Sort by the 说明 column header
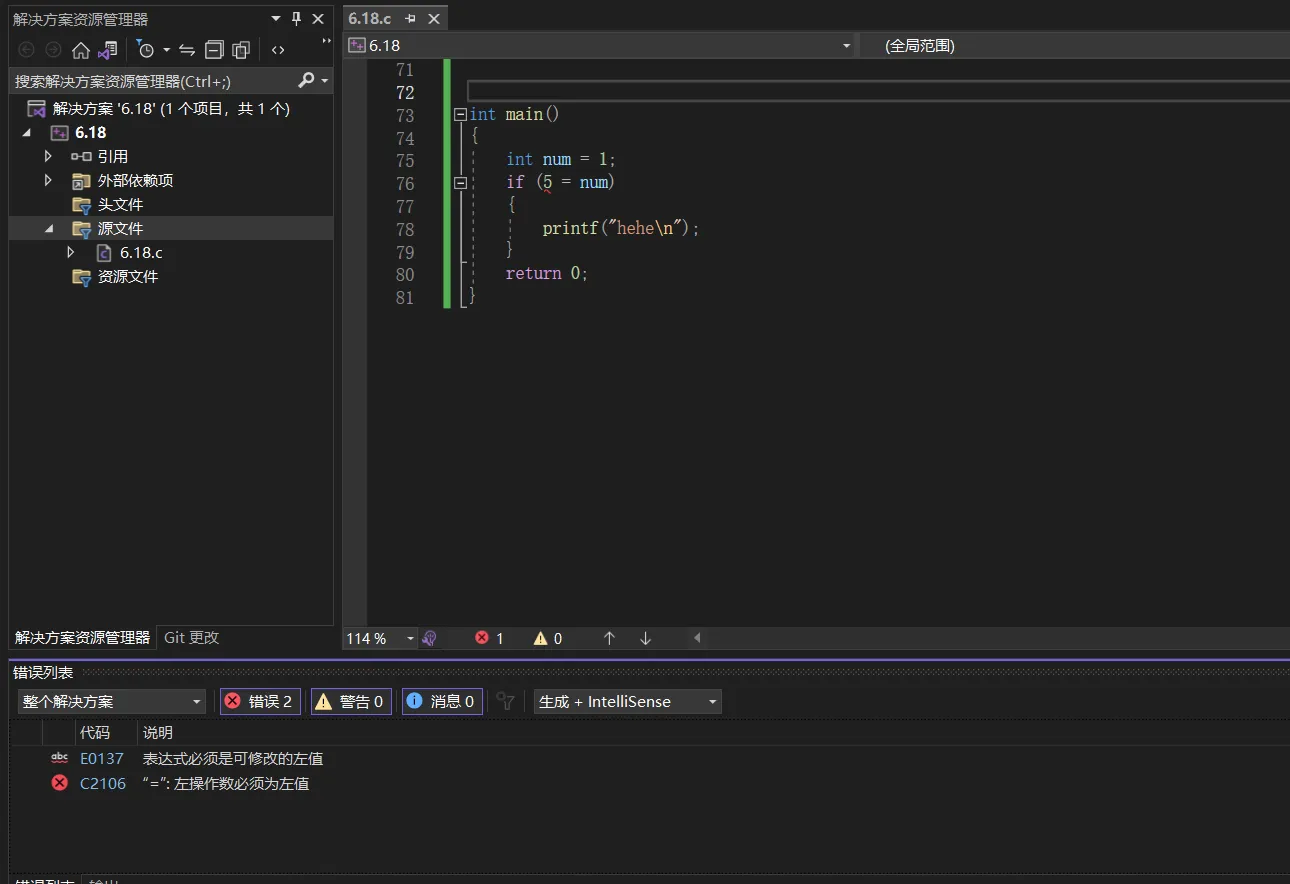The image size is (1290, 884). click(158, 733)
